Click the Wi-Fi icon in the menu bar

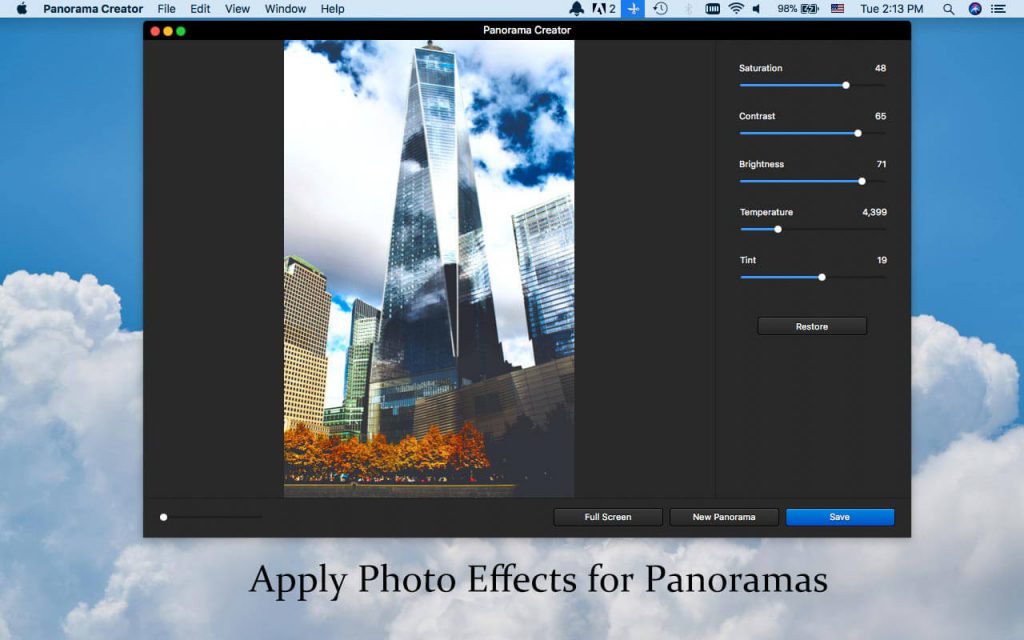[735, 9]
